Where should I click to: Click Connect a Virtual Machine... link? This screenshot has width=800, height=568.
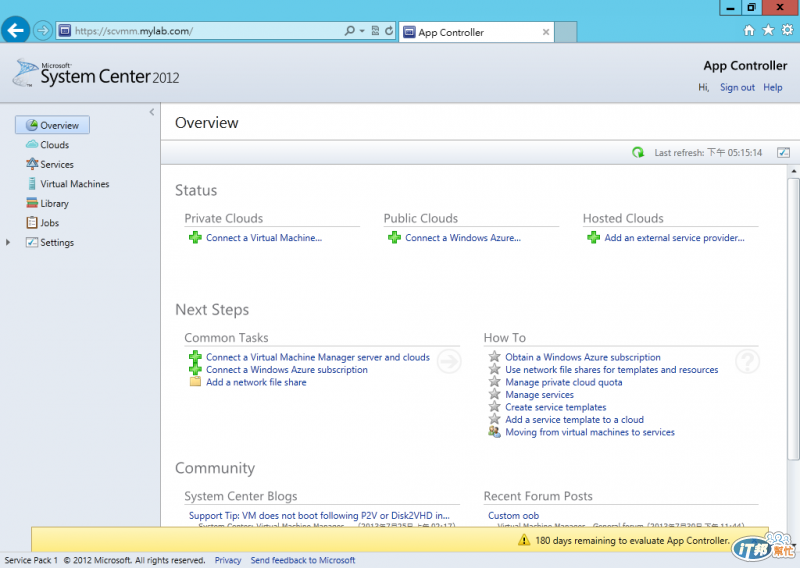264,238
